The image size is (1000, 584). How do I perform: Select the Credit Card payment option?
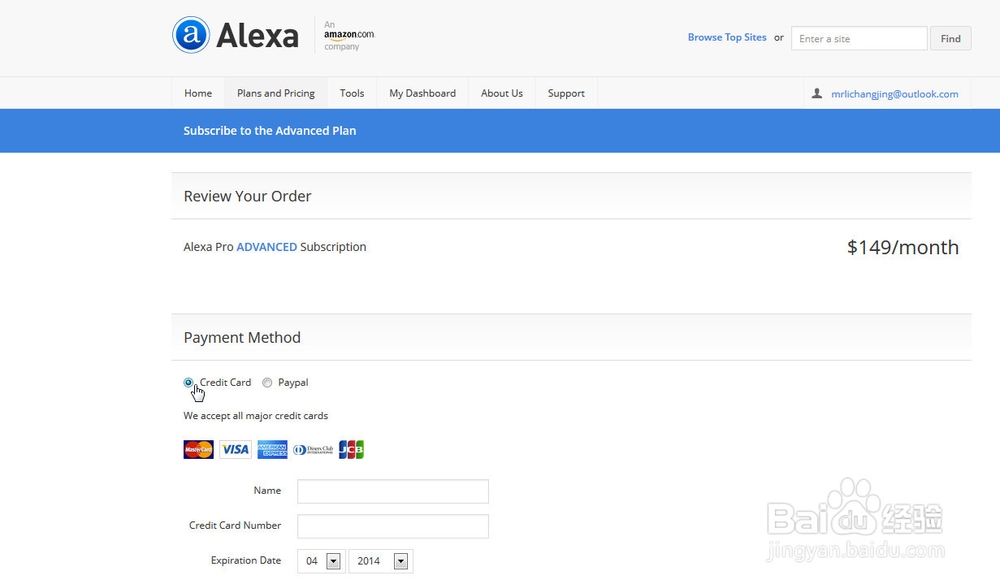[x=188, y=383]
